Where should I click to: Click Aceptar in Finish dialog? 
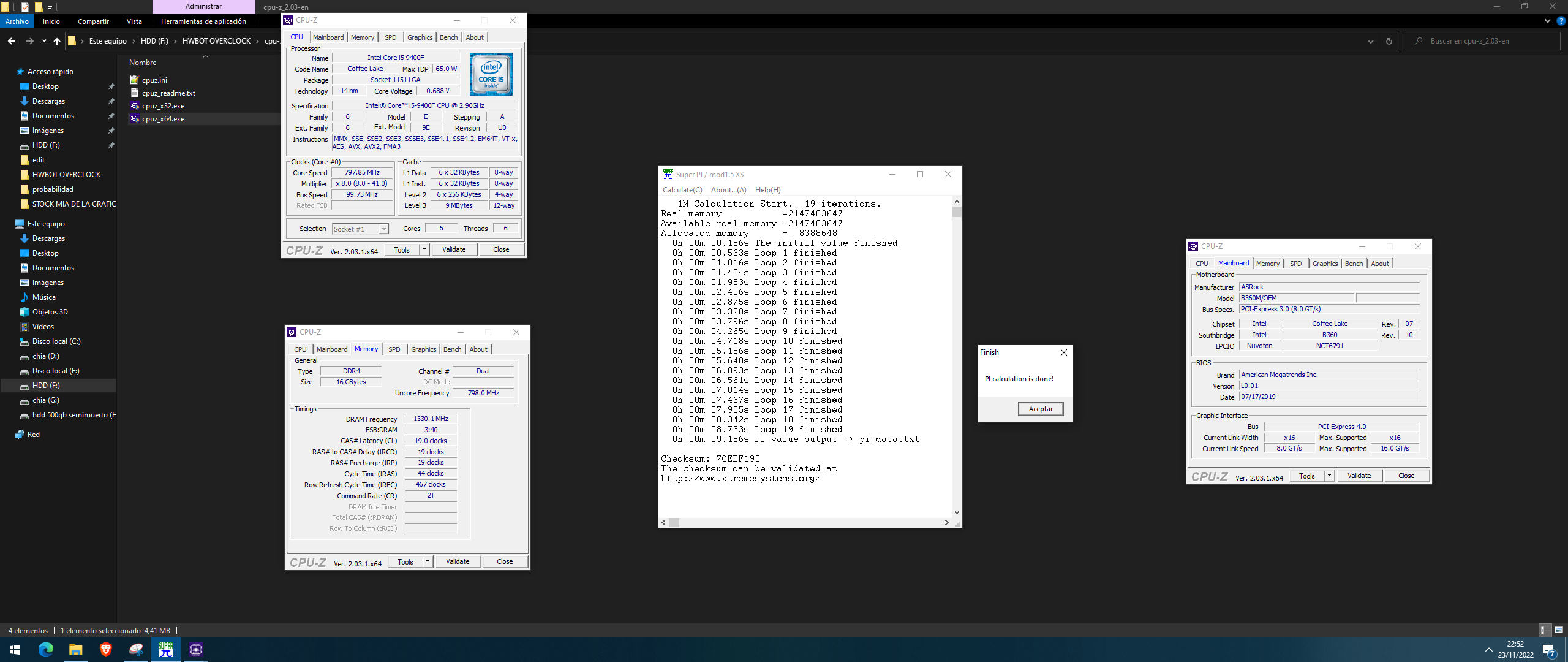tap(1041, 409)
